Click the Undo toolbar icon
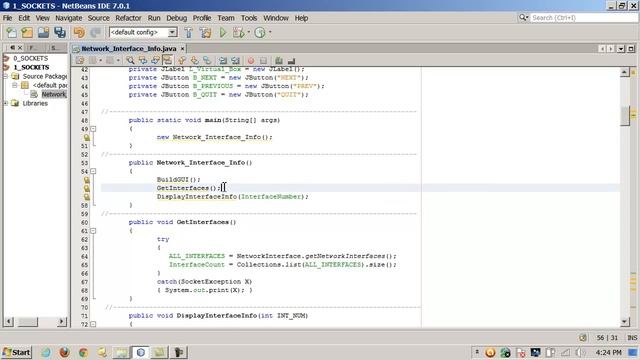Viewport: 640px width, 360px height. tap(79, 32)
